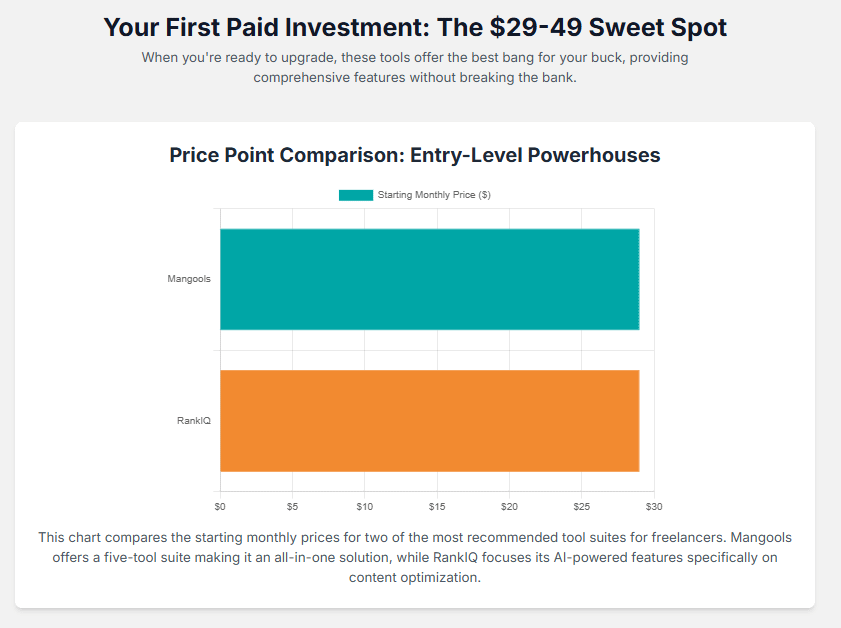The image size is (841, 628).
Task: Click the orange RankIQ bar
Action: [429, 421]
